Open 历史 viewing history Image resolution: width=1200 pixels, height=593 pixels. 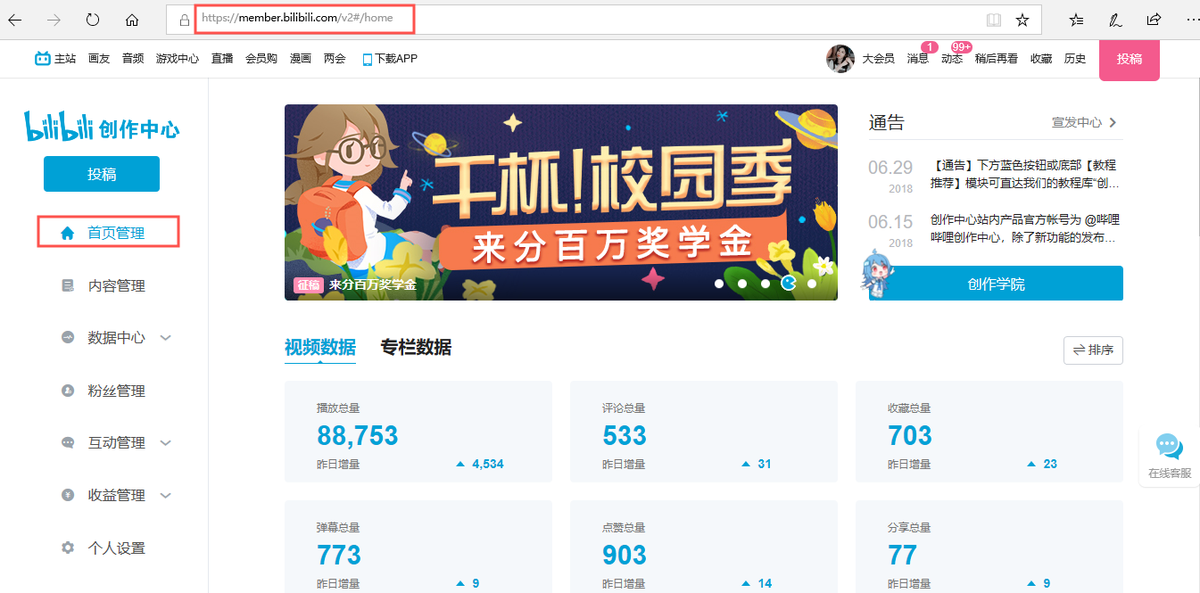coord(1075,59)
